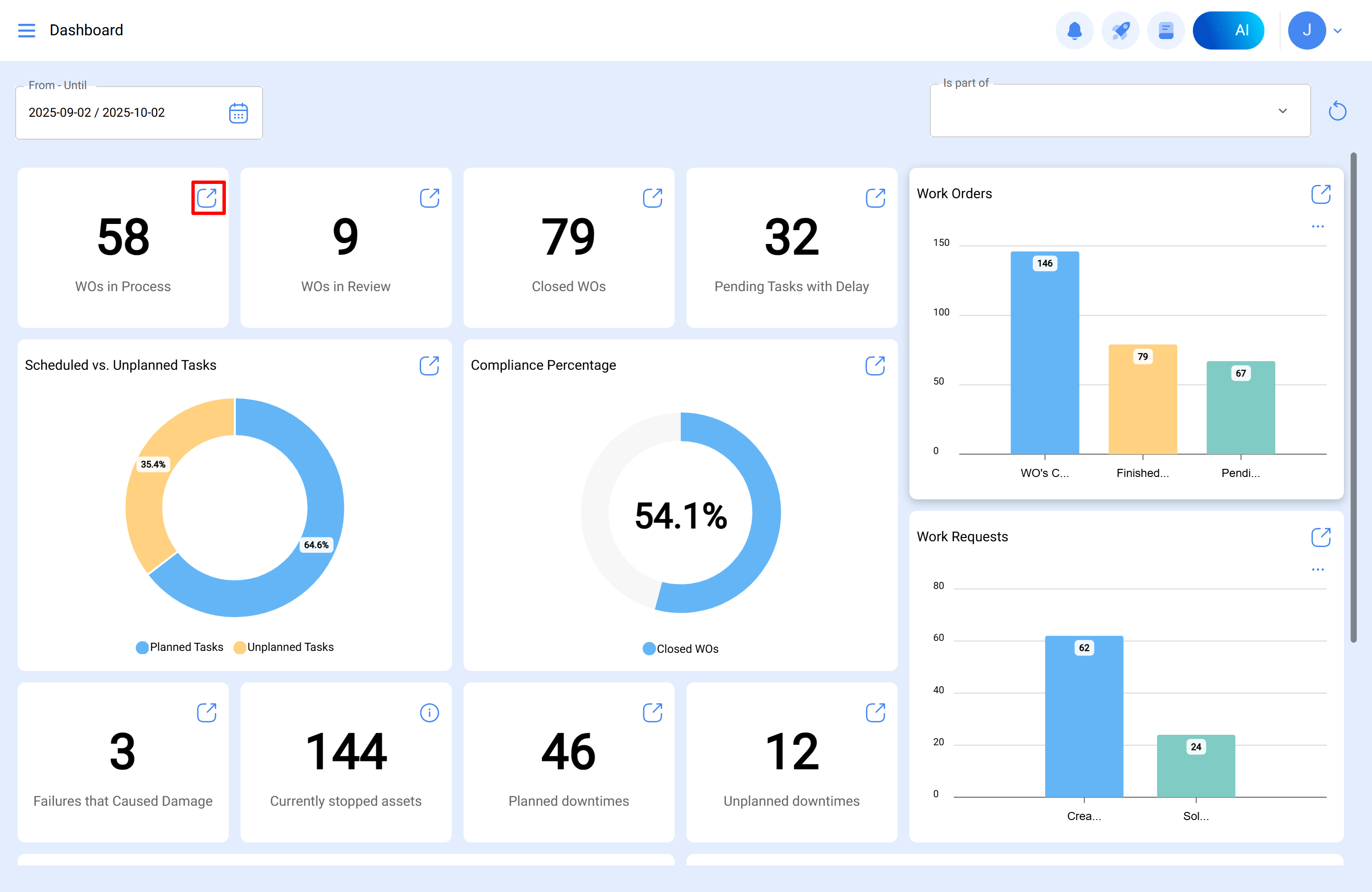This screenshot has width=1372, height=892.
Task: Open the documentation book icon
Action: pos(1166,30)
